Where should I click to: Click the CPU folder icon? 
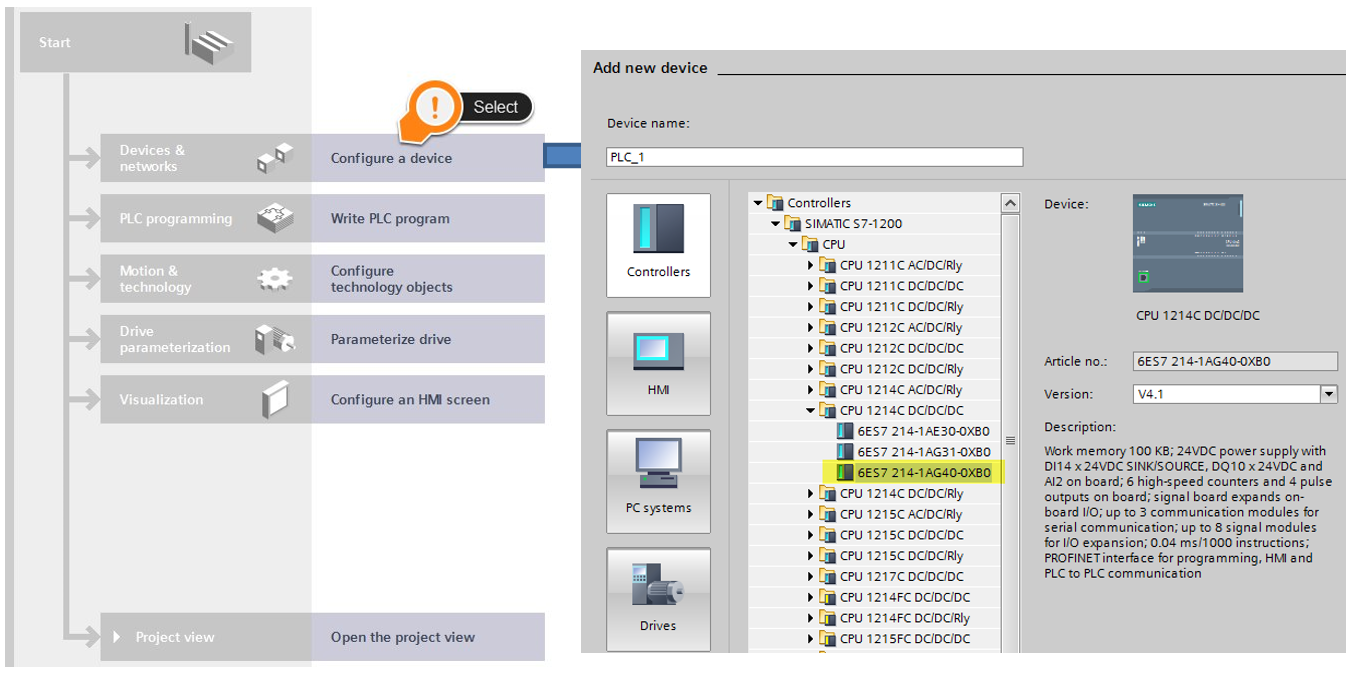click(x=810, y=244)
